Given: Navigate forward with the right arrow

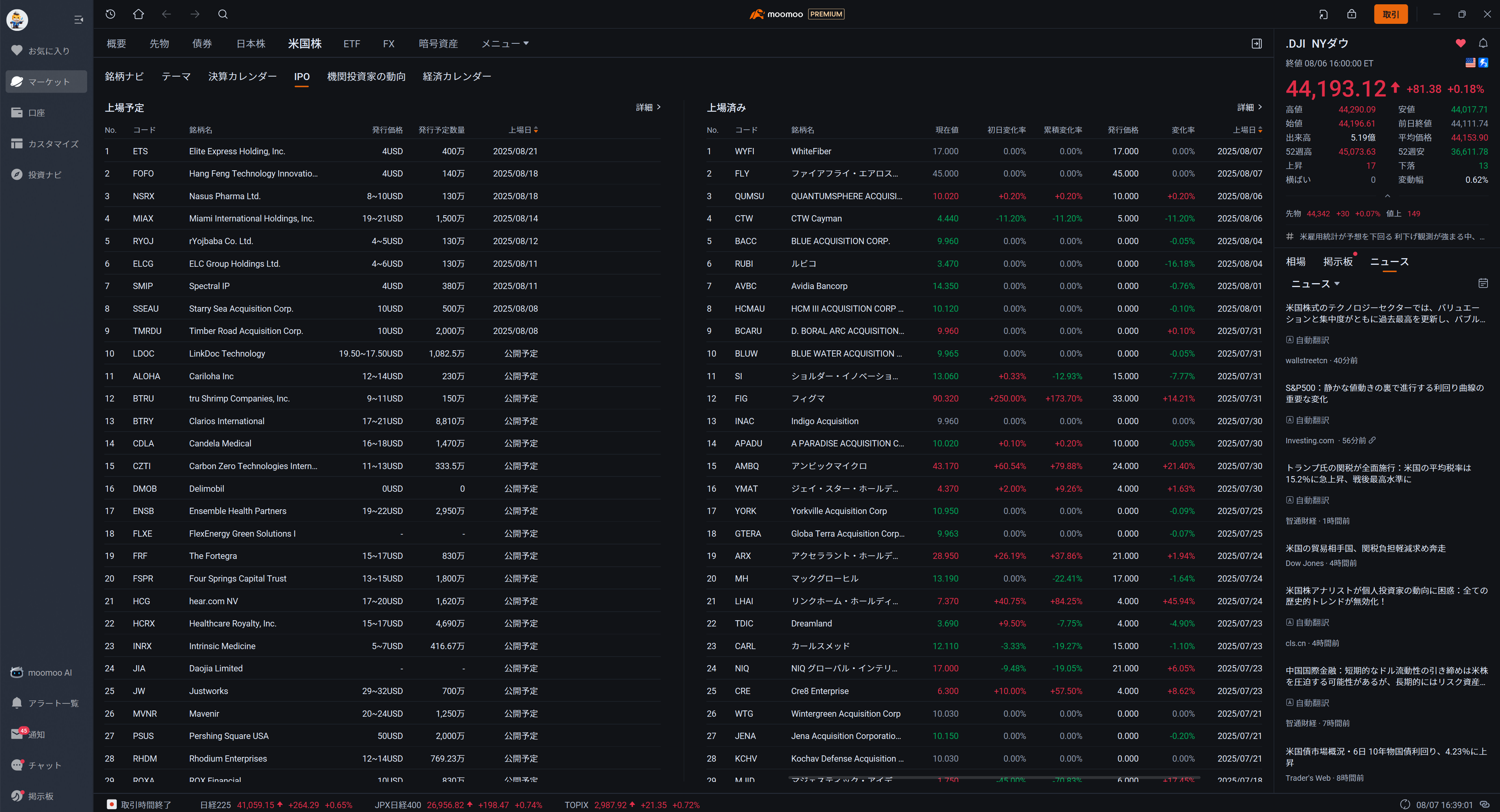Looking at the screenshot, I should click(195, 14).
